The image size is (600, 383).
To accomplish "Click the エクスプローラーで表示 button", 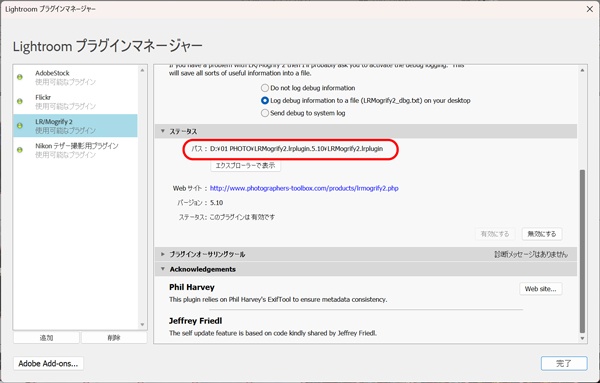I will pyautogui.click(x=245, y=165).
